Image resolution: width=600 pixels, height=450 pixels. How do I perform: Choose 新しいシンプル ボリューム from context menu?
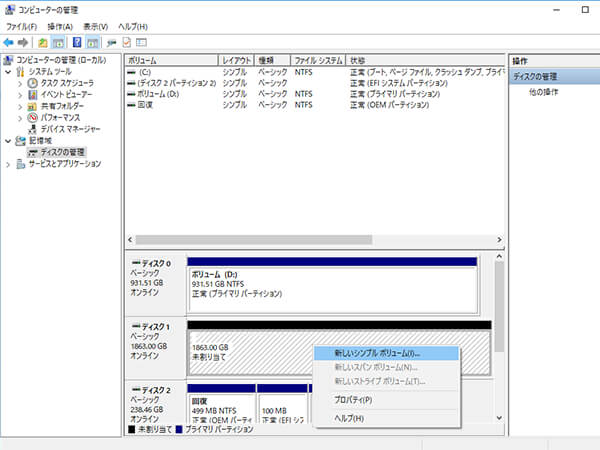378,353
